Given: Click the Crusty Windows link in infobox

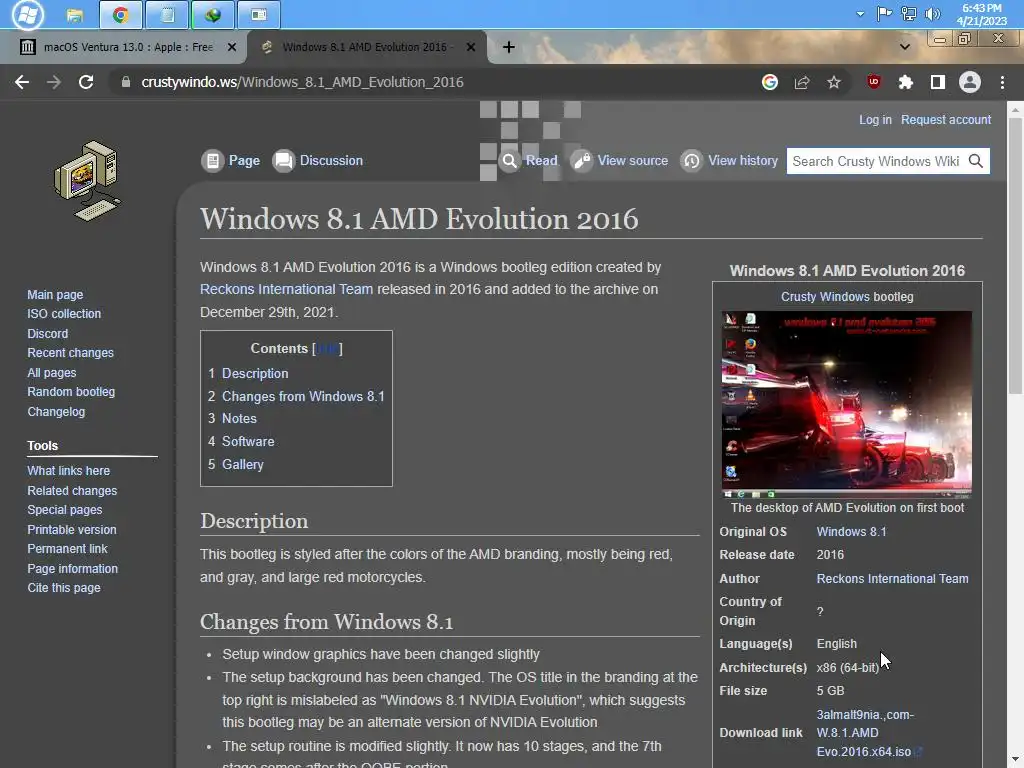Looking at the screenshot, I should (825, 296).
